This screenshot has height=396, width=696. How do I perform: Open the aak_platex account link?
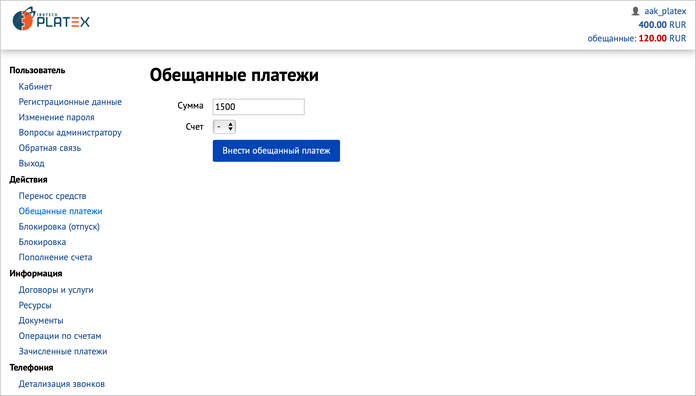pyautogui.click(x=665, y=11)
